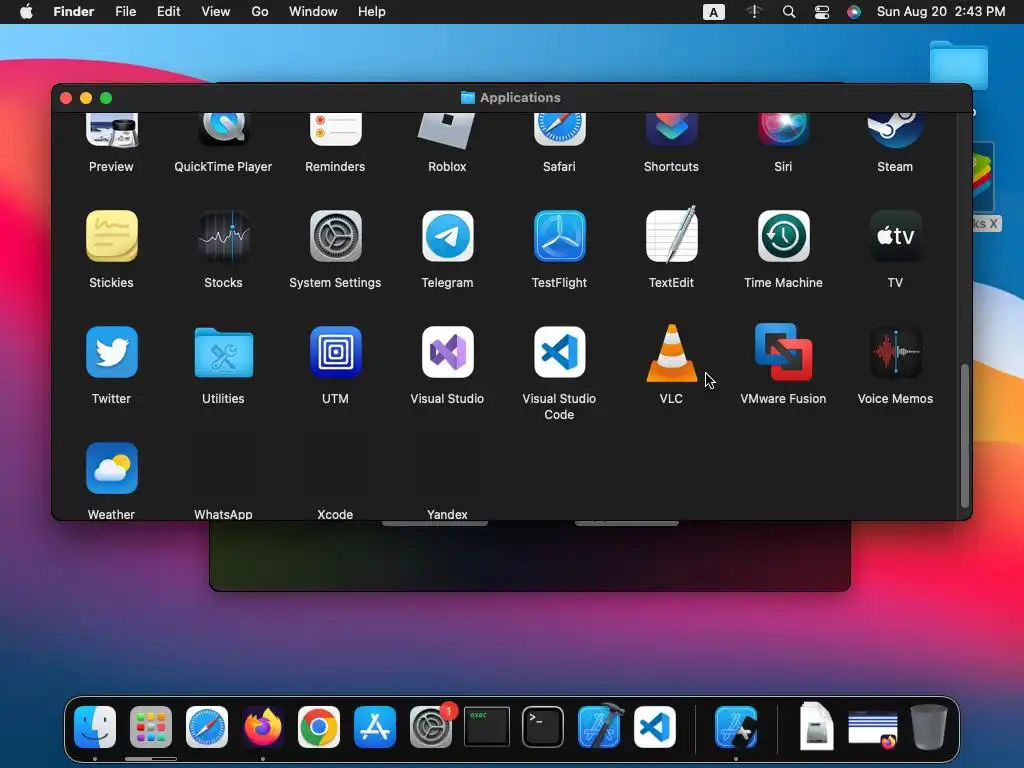The image size is (1024, 768).
Task: Select Visual Studio Code in Applications window
Action: pos(560,352)
